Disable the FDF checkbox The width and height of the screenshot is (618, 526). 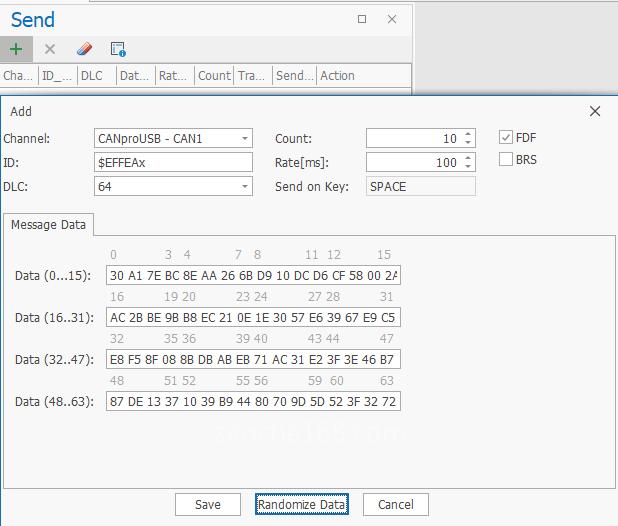coord(506,138)
